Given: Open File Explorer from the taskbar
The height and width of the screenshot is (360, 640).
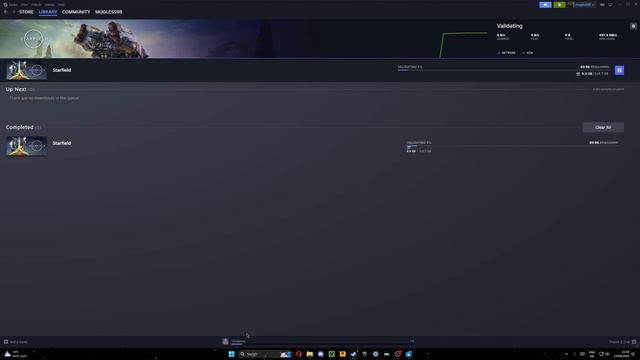Looking at the screenshot, I should pos(310,354).
